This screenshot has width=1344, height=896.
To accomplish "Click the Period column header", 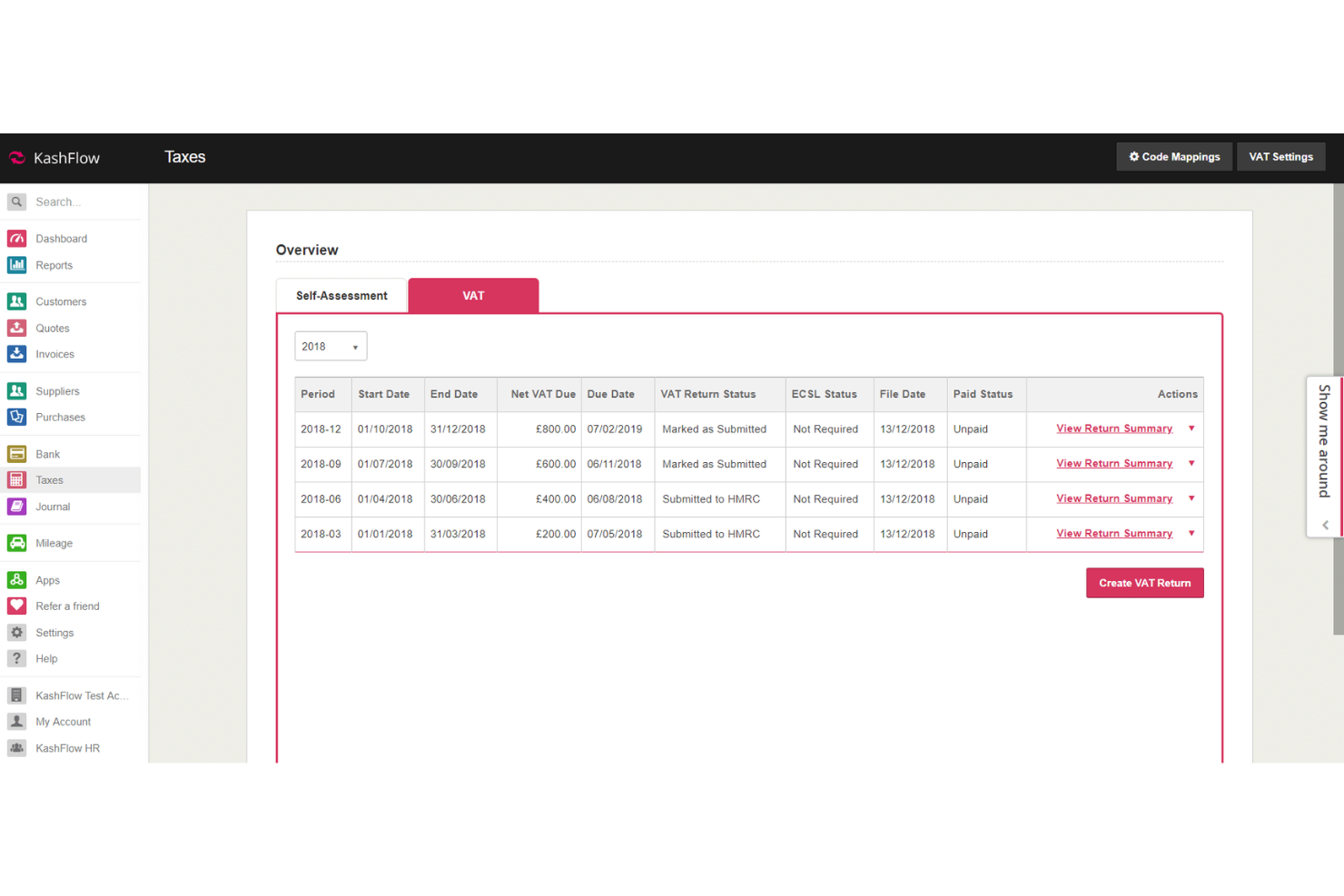I will 318,394.
